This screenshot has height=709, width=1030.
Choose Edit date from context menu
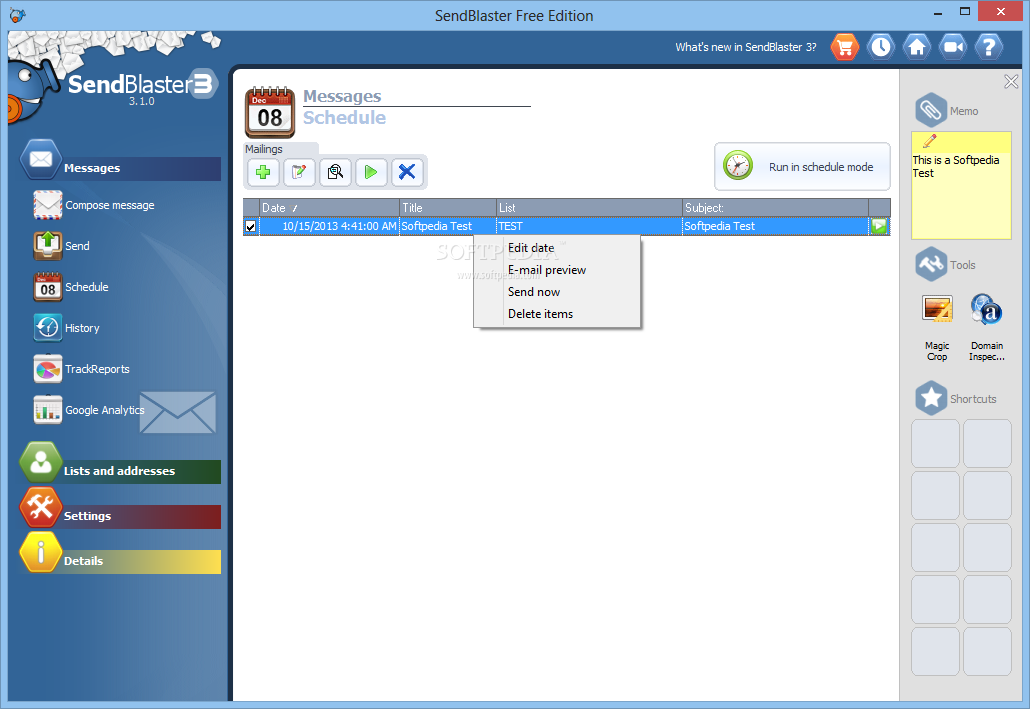(x=557, y=248)
